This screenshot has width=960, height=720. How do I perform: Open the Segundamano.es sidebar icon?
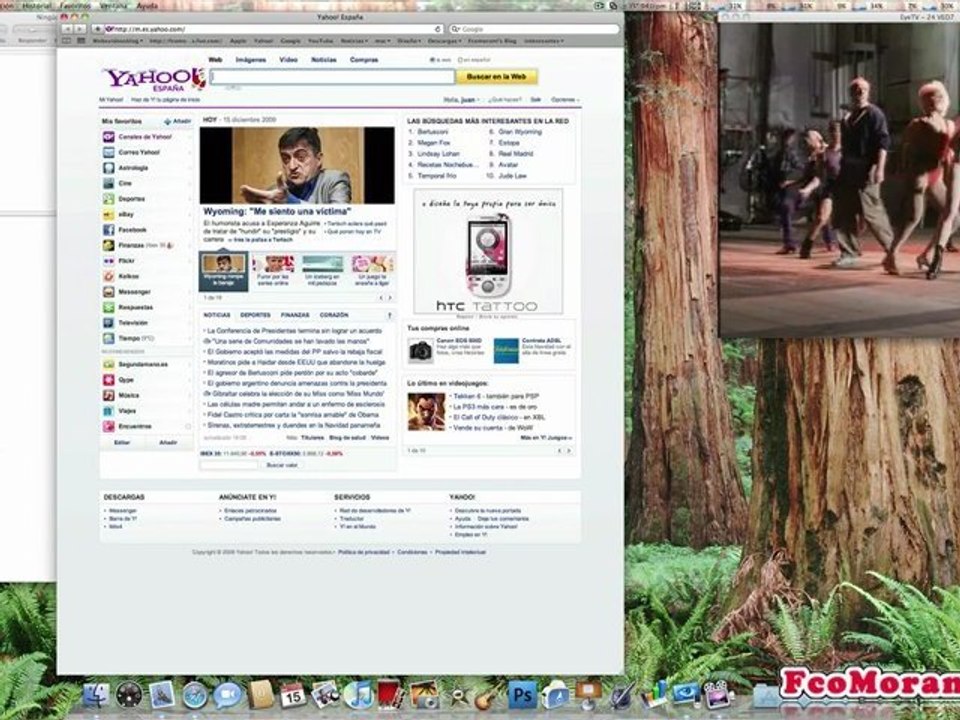pyautogui.click(x=108, y=364)
